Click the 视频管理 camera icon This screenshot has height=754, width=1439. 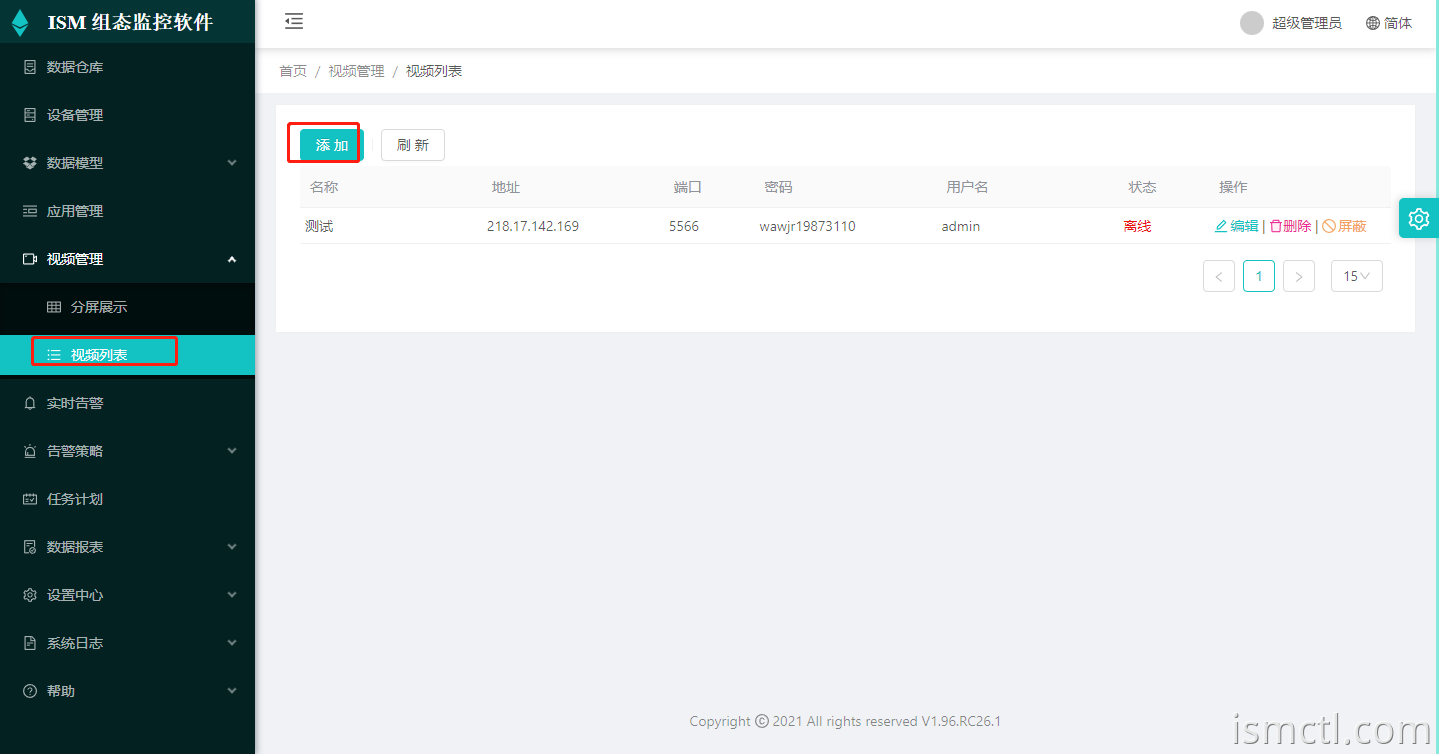tap(30, 259)
